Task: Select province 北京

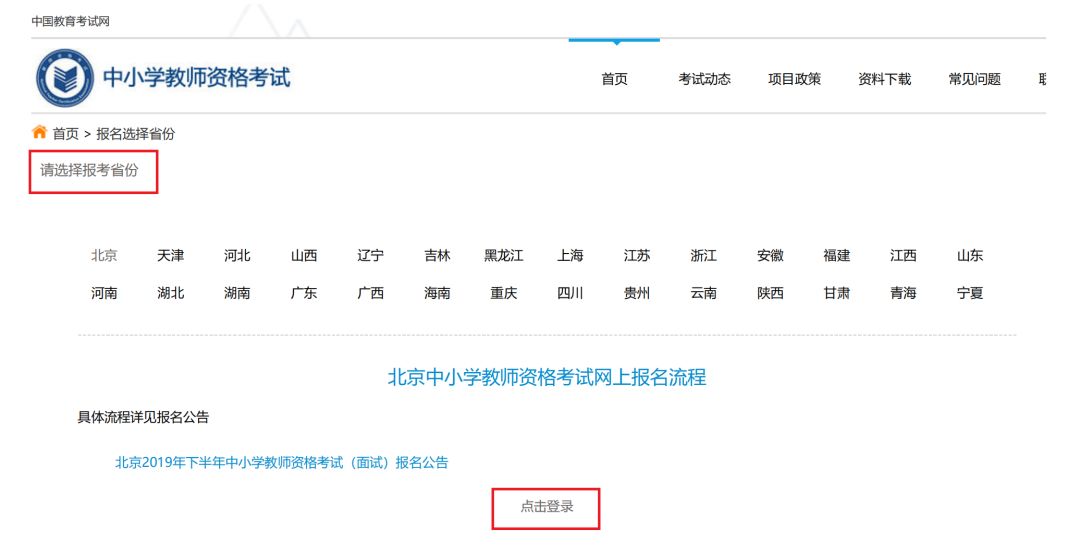Action: (x=104, y=255)
